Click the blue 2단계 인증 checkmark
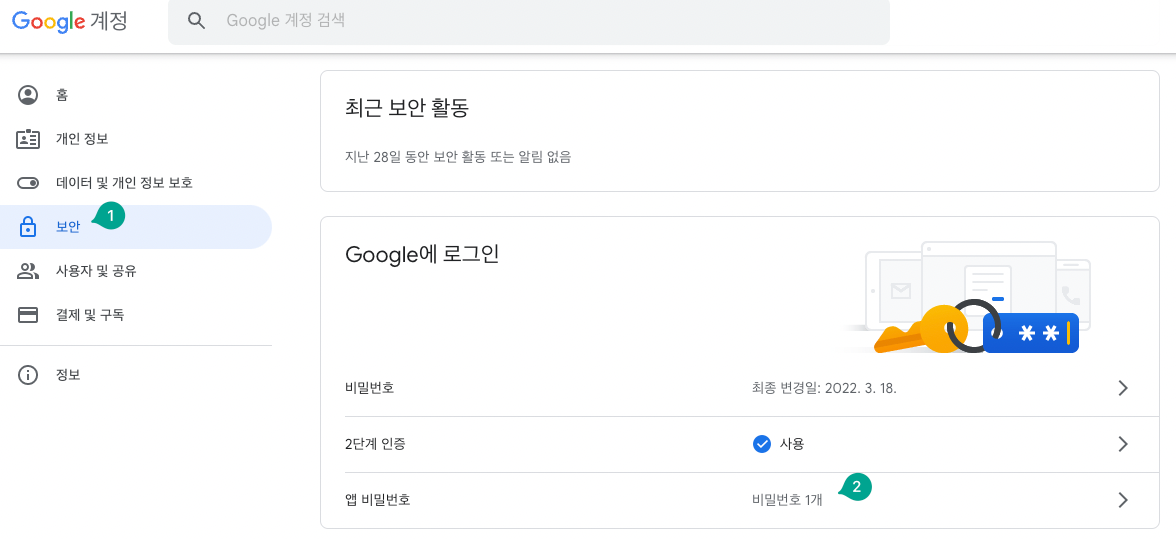The height and width of the screenshot is (539, 1176). pos(761,445)
